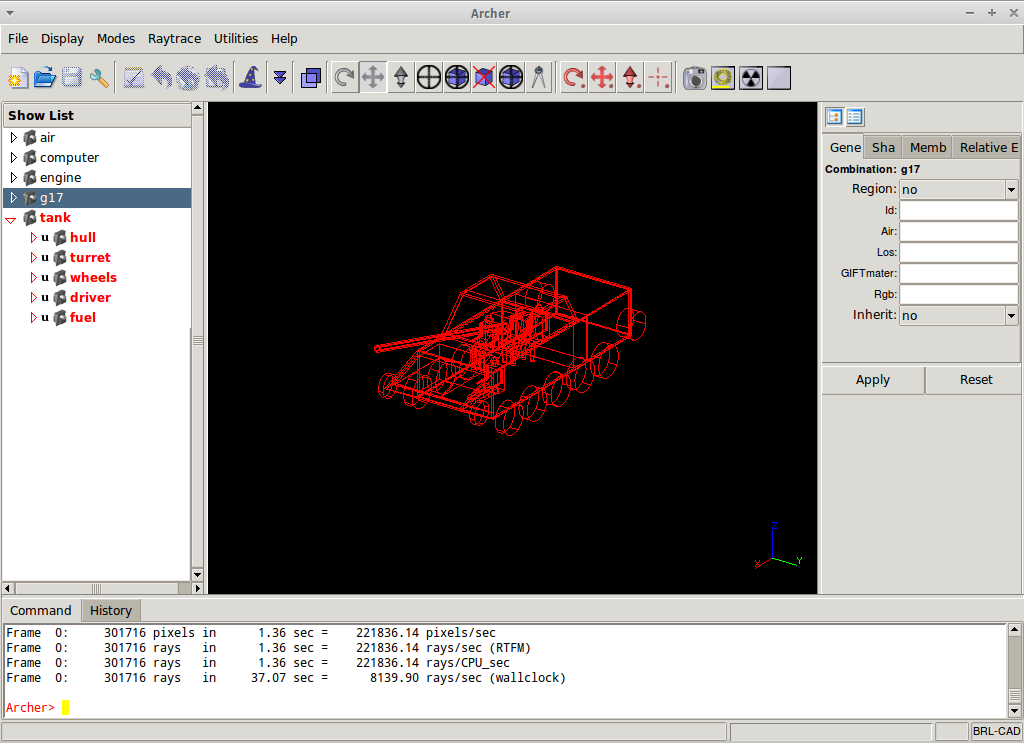The height and width of the screenshot is (743, 1024).
Task: Open the Preferences wrench icon
Action: click(99, 76)
